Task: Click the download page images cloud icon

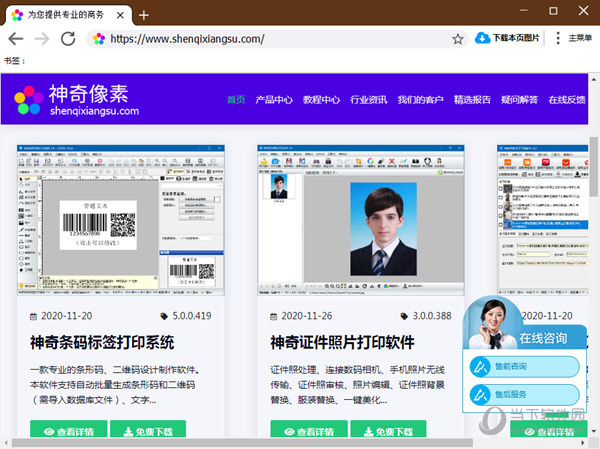Action: click(483, 38)
